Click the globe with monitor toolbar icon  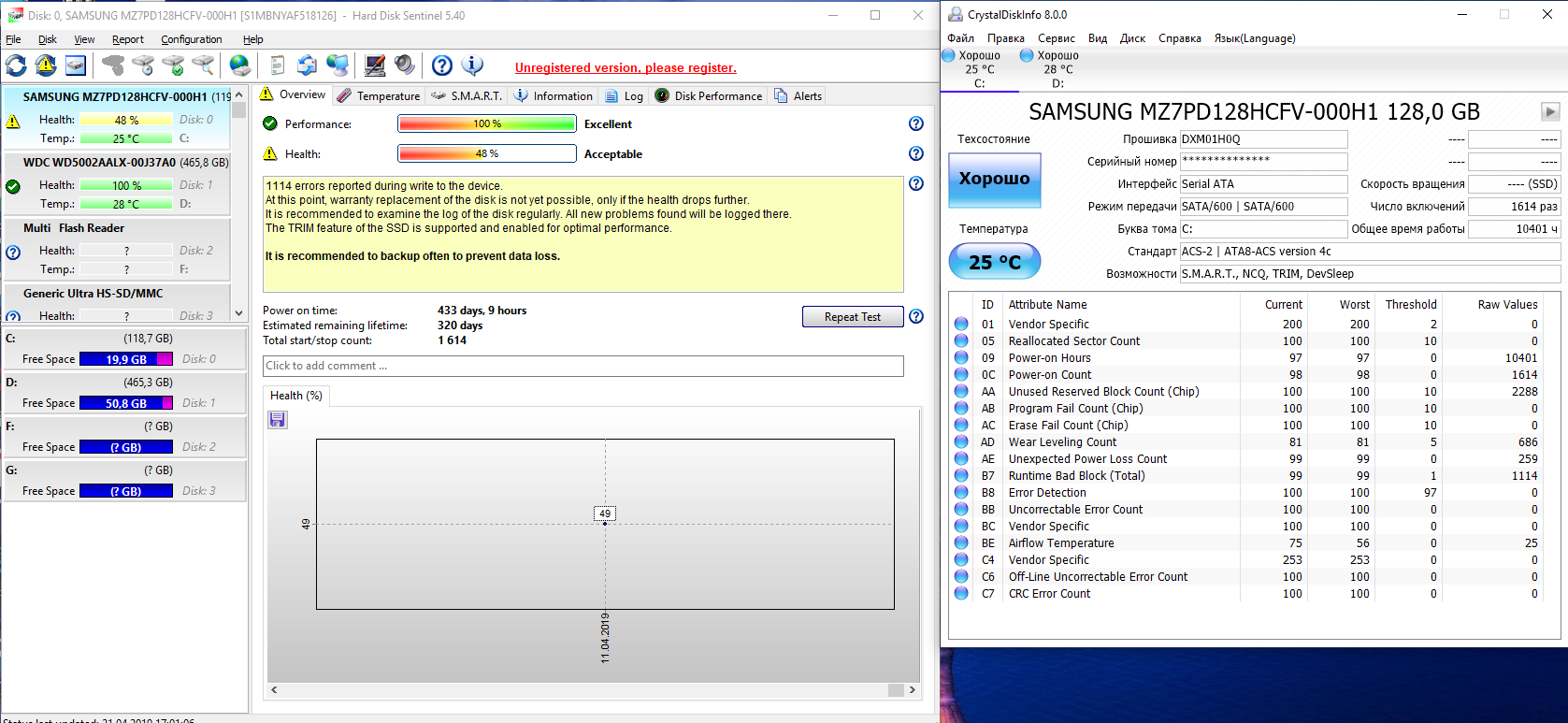(338, 65)
